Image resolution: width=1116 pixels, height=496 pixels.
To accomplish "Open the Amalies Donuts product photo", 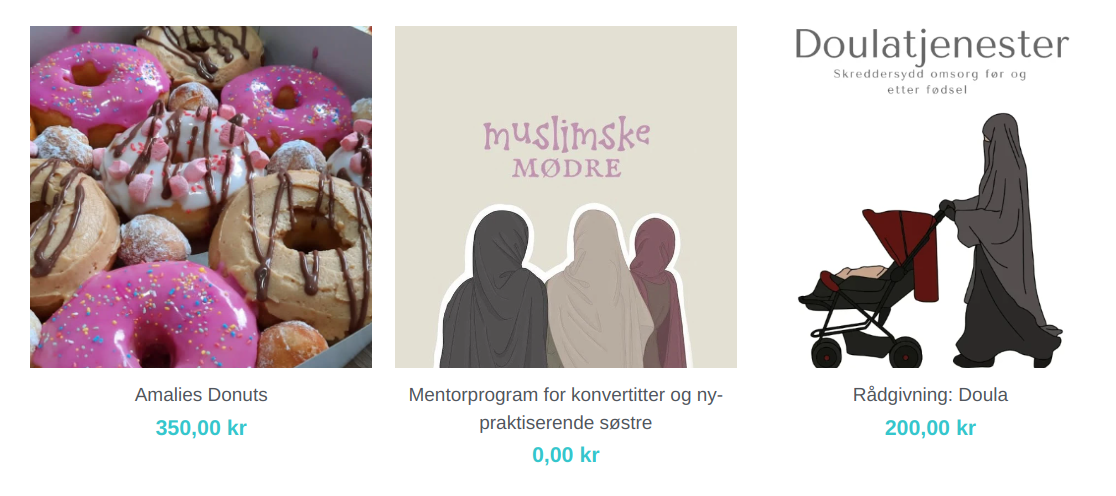I will coord(201,197).
